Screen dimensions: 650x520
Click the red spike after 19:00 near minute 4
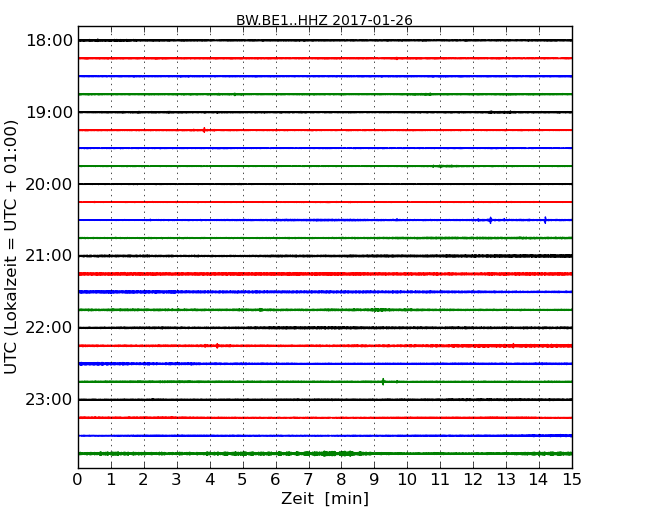204,130
